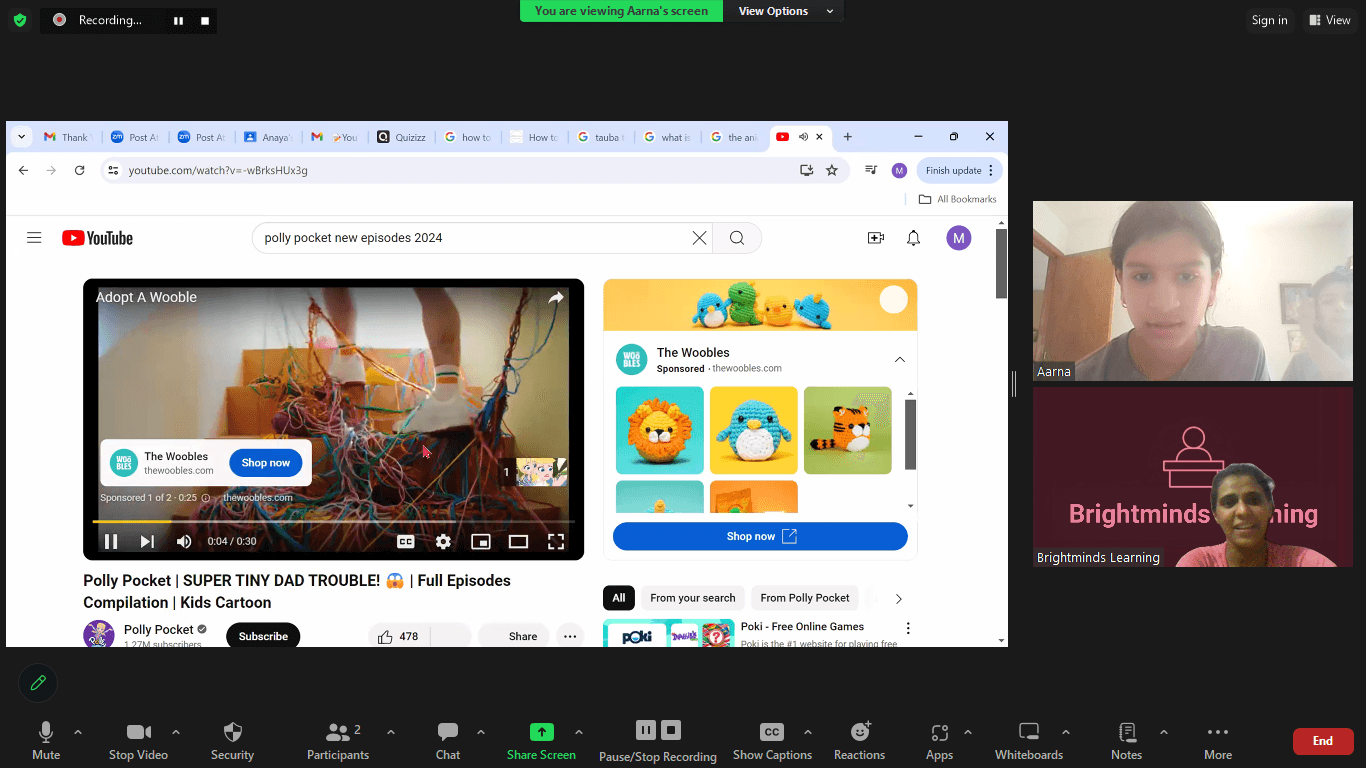Open Zoom Whiteboards
This screenshot has height=768, width=1366.
tap(1029, 740)
